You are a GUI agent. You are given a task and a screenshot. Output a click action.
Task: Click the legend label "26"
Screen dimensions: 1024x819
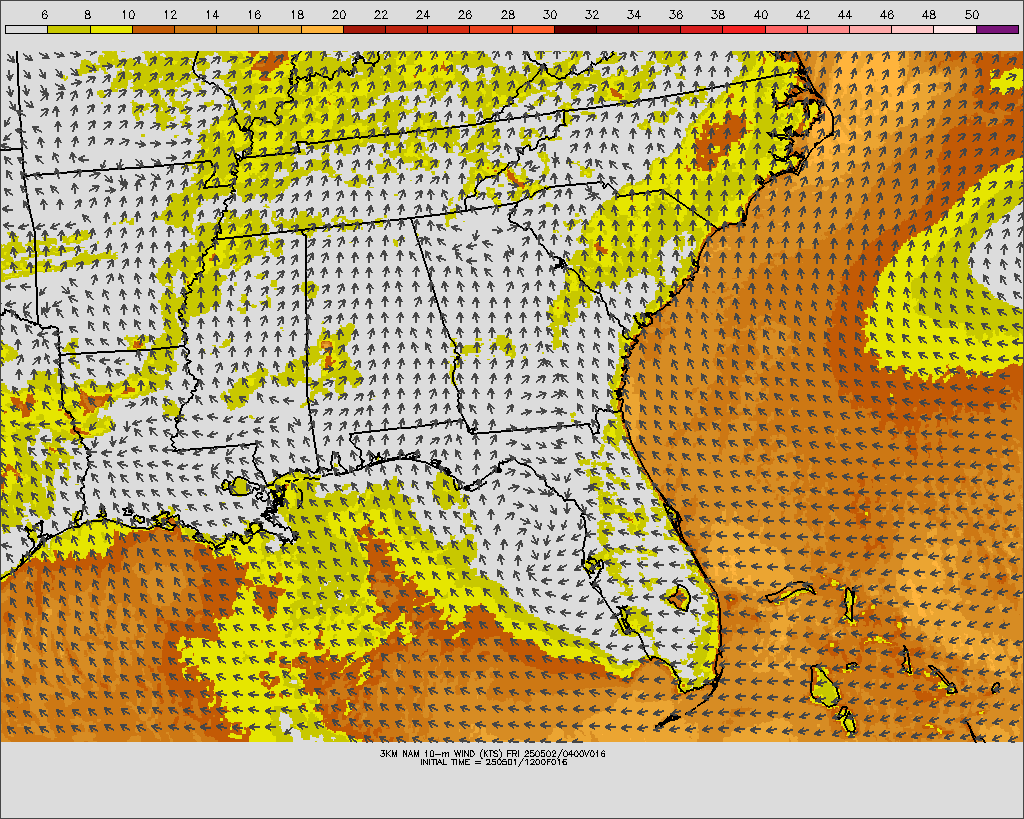coord(465,14)
